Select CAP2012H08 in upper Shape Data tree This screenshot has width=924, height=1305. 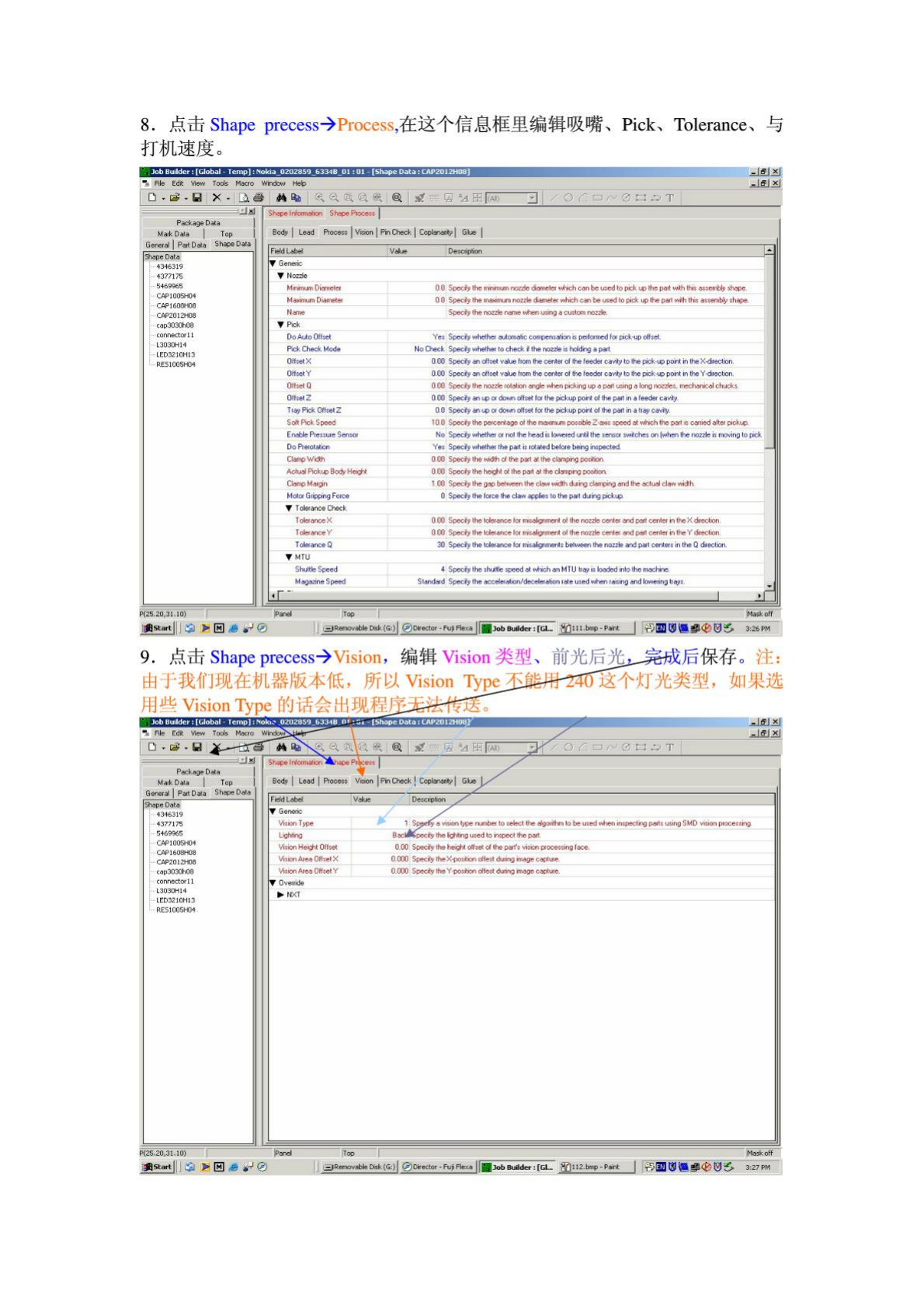click(x=176, y=315)
